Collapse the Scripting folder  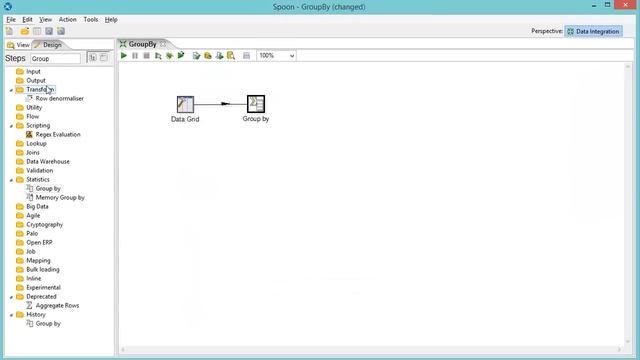click(x=11, y=126)
